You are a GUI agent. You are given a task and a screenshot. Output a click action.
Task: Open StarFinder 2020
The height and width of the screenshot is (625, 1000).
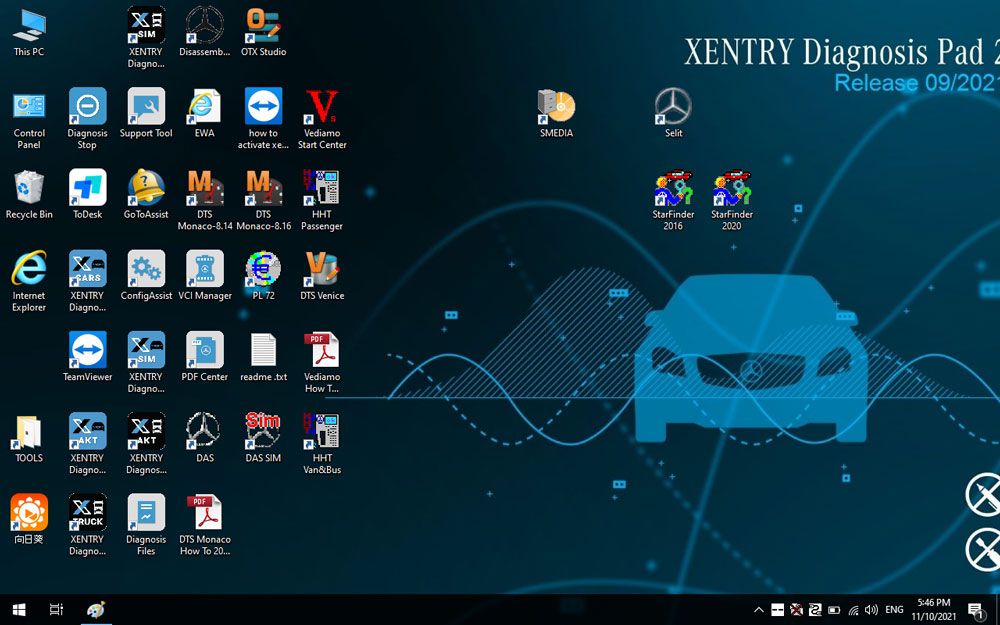coord(732,200)
